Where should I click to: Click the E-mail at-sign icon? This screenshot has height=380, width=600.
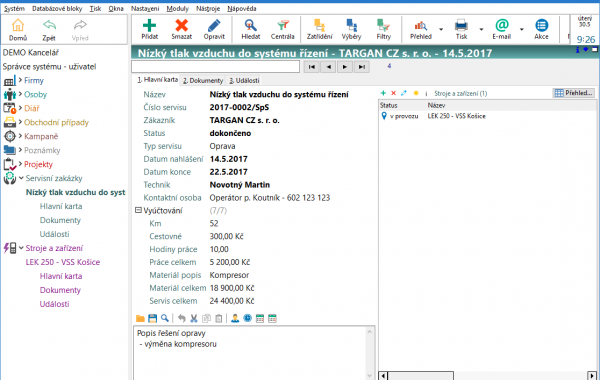[501, 25]
